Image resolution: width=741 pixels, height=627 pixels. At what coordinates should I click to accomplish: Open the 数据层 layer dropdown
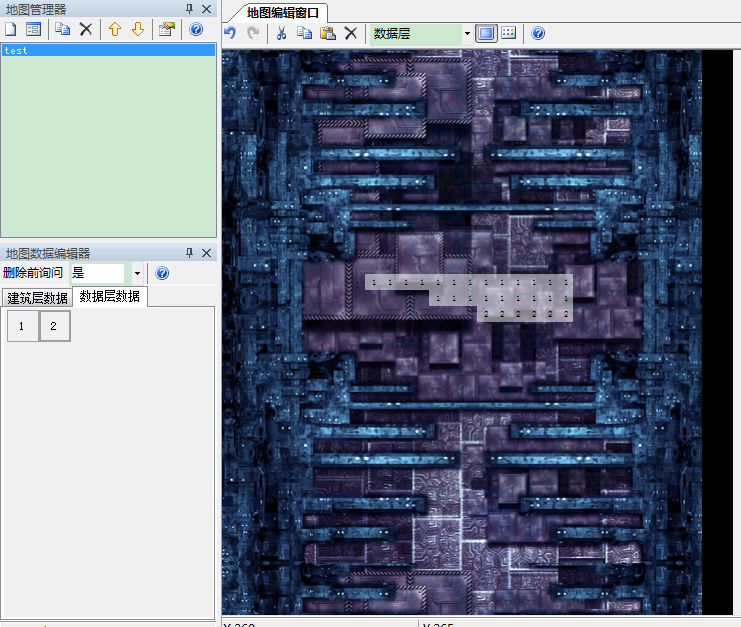pos(467,34)
